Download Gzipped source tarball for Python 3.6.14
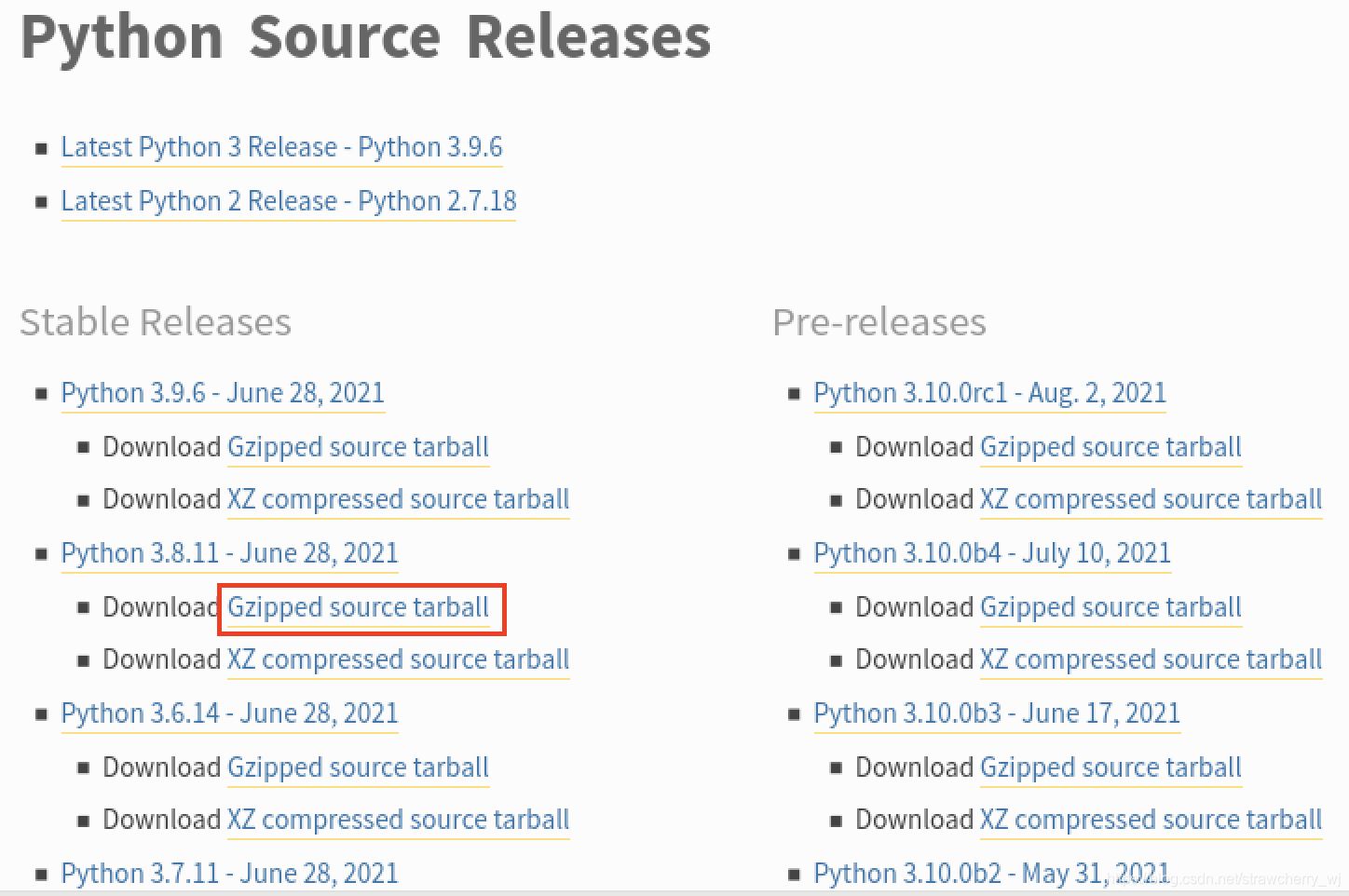The image size is (1349, 896). pyautogui.click(x=359, y=767)
